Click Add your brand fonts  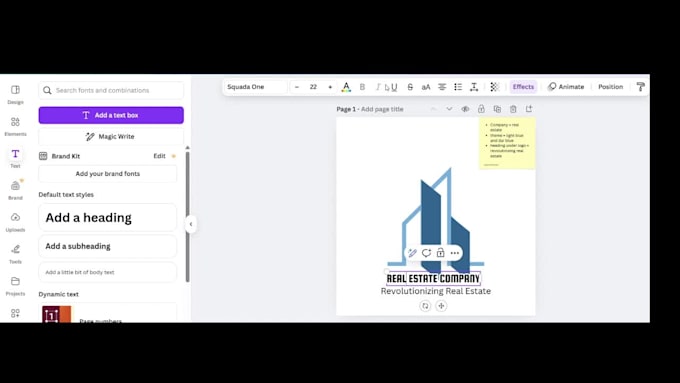pyautogui.click(x=108, y=173)
